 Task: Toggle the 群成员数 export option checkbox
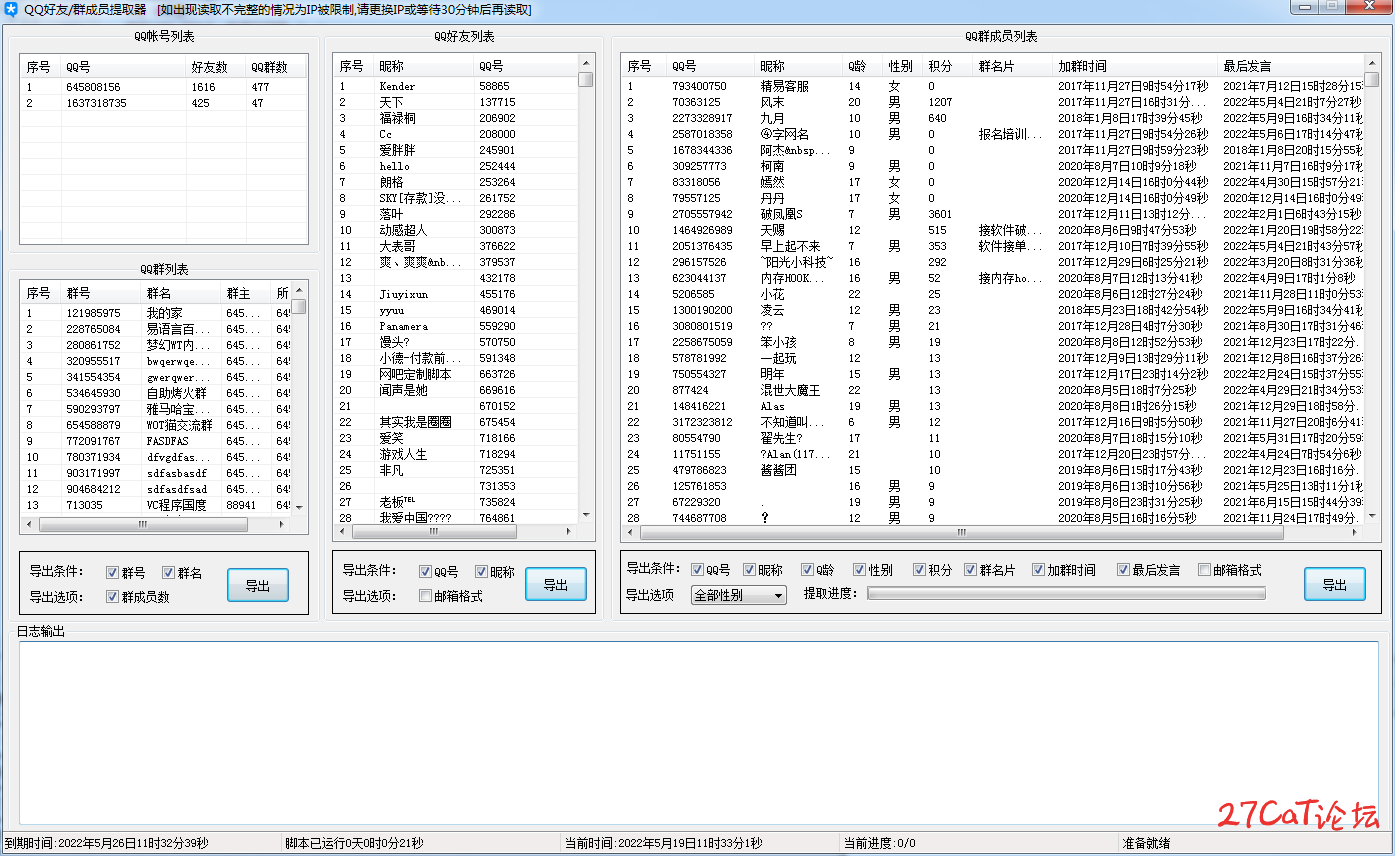point(113,597)
